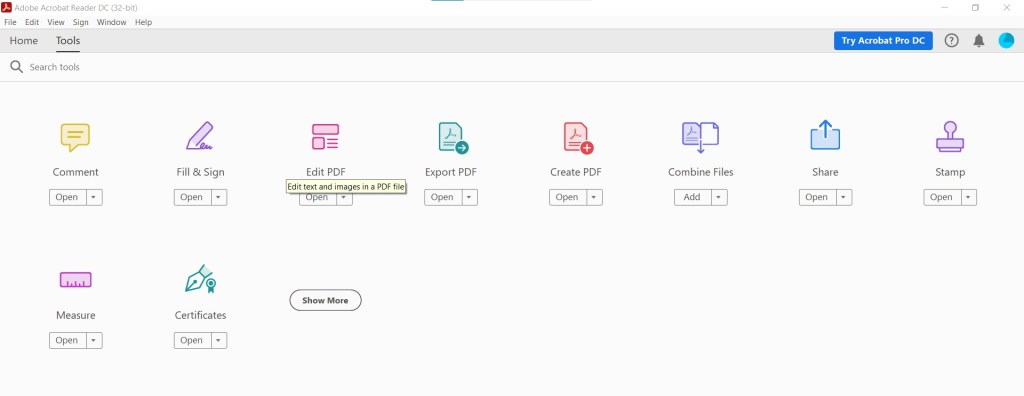This screenshot has width=1024, height=396.
Task: Open the Comment tool button
Action: pos(68,197)
